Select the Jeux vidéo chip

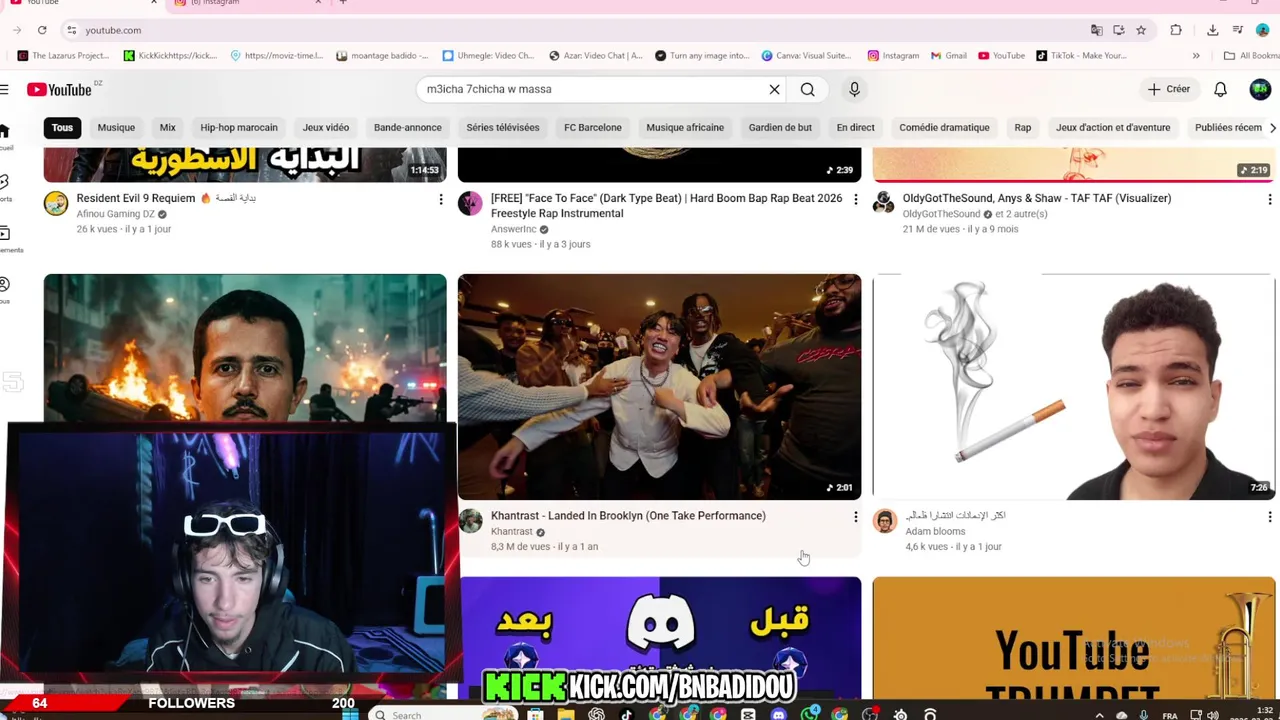coord(326,128)
